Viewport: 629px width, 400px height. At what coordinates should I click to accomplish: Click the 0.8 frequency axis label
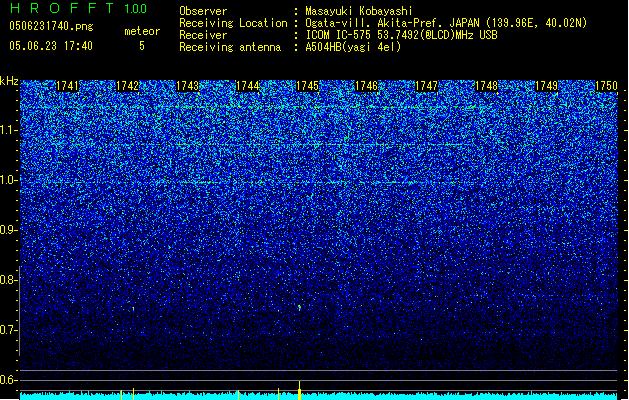pyautogui.click(x=9, y=280)
